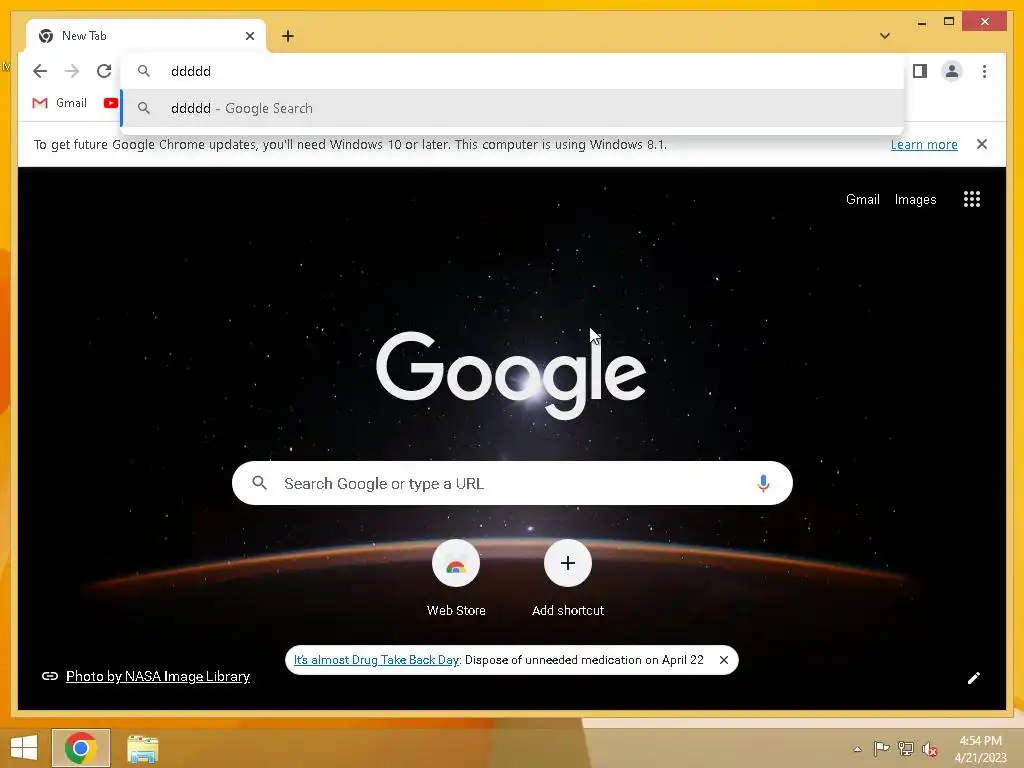The width and height of the screenshot is (1024, 768).
Task: Go back using the back arrow
Action: click(40, 71)
